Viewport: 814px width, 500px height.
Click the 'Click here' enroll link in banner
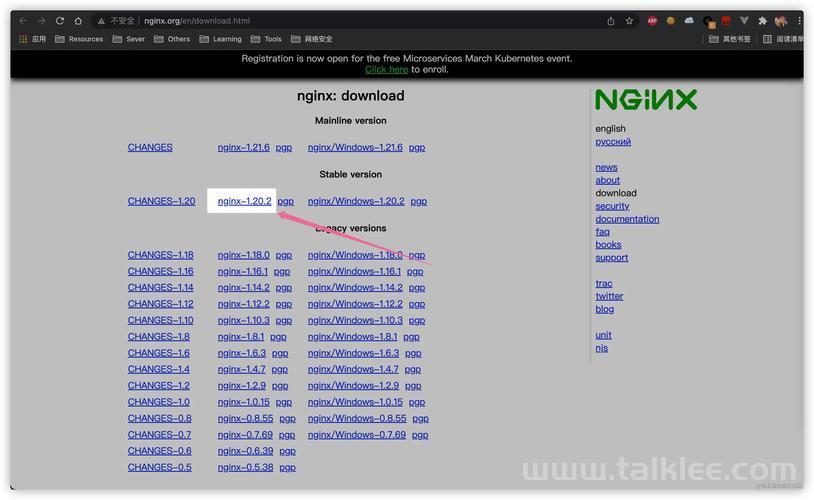pyautogui.click(x=386, y=70)
